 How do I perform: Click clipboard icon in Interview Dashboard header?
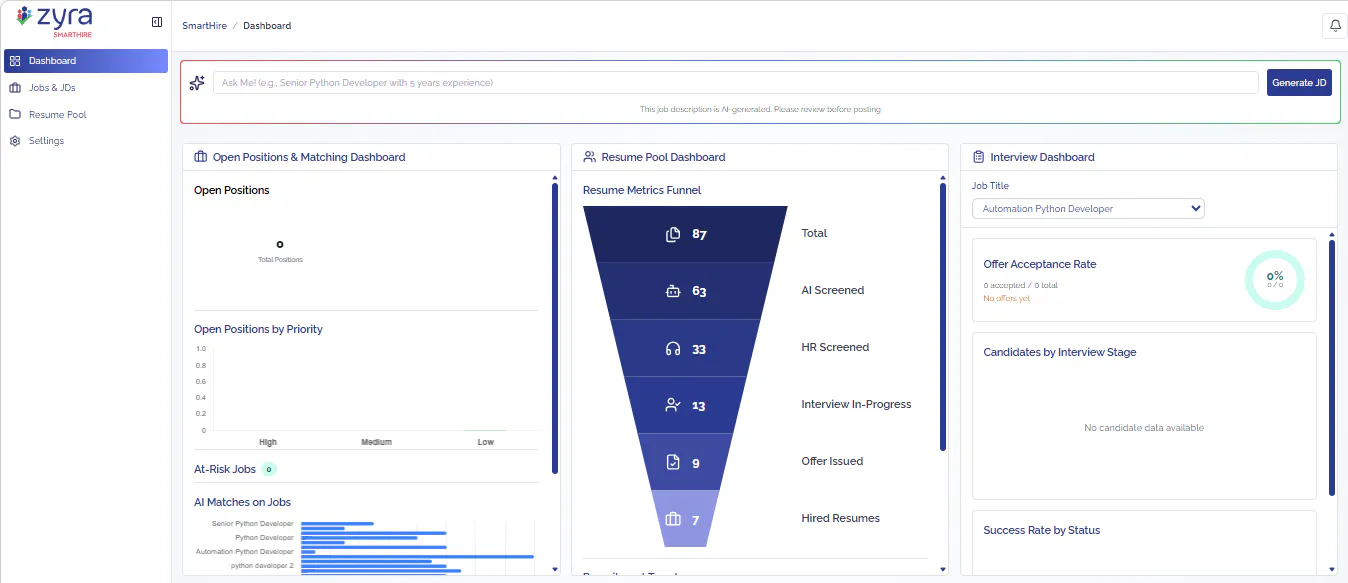click(x=979, y=157)
